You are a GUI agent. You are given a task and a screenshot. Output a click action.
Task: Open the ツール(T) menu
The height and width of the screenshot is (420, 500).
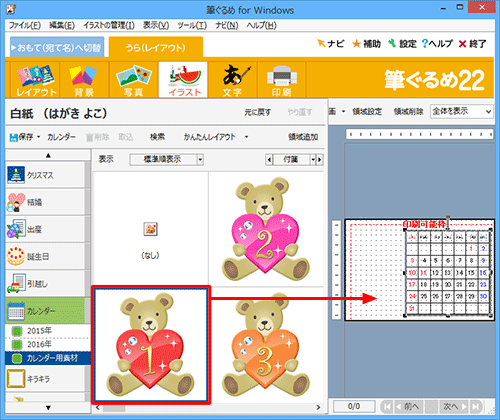pyautogui.click(x=192, y=25)
